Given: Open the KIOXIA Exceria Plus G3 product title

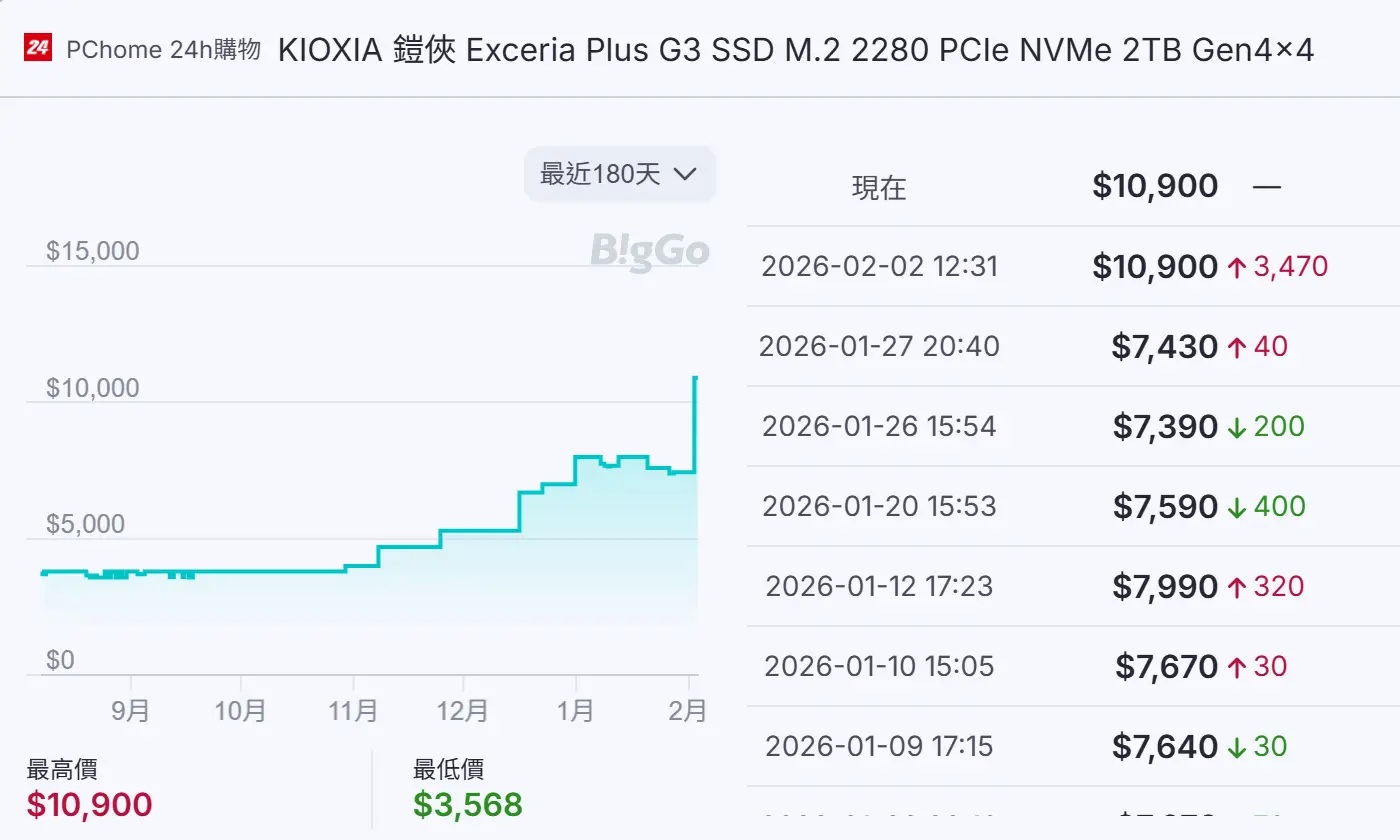Looking at the screenshot, I should (x=795, y=50).
